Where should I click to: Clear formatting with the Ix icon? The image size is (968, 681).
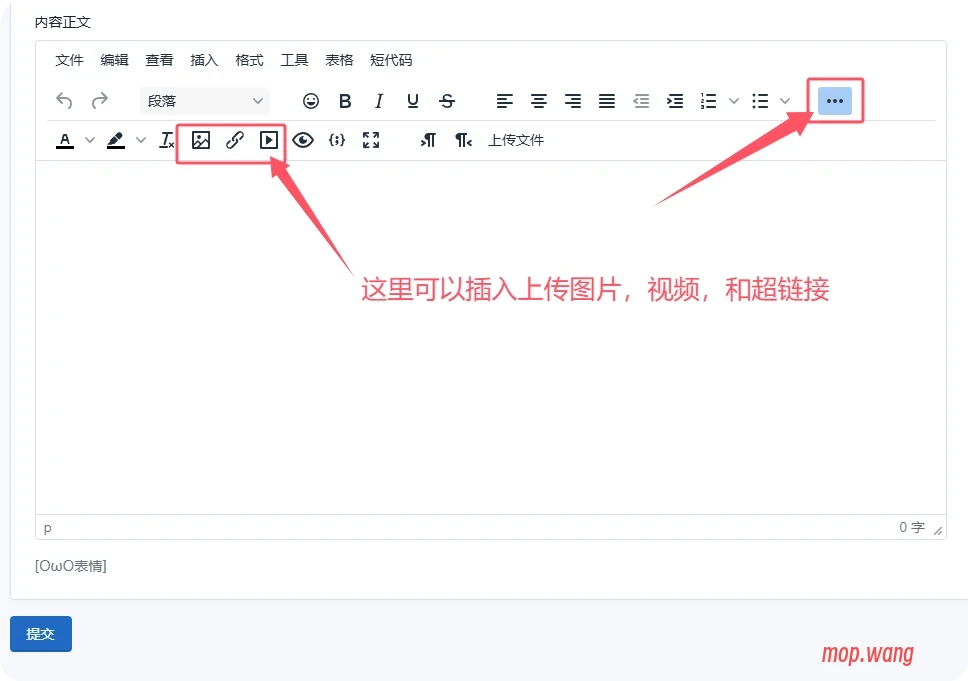click(x=166, y=140)
